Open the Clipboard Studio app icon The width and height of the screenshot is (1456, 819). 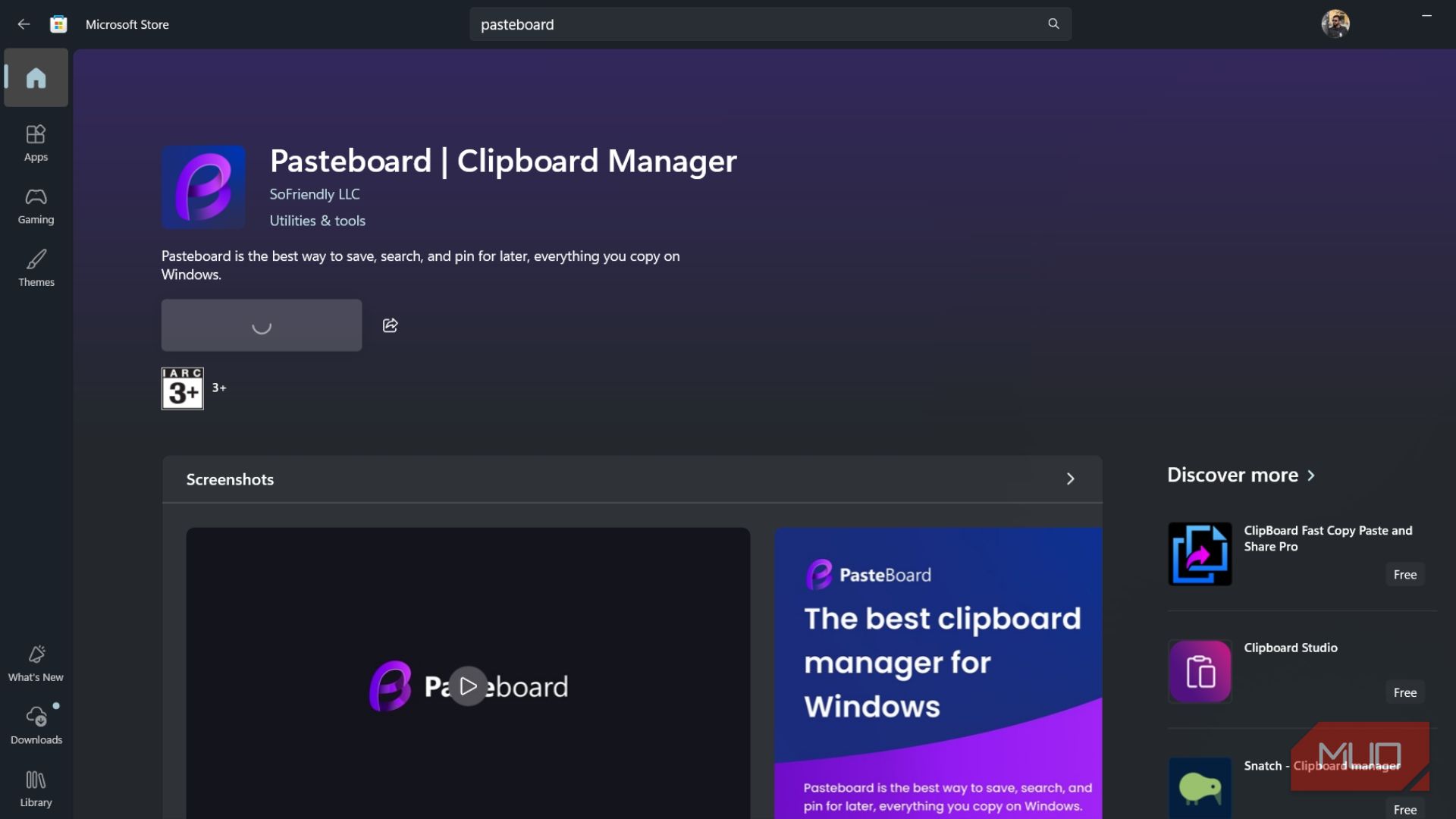pyautogui.click(x=1200, y=672)
